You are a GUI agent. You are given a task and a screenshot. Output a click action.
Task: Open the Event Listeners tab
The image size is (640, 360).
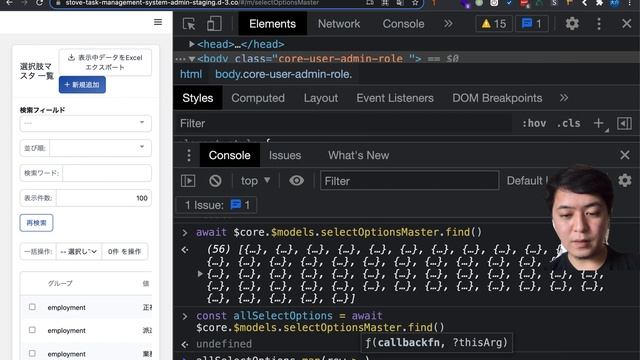coord(395,98)
